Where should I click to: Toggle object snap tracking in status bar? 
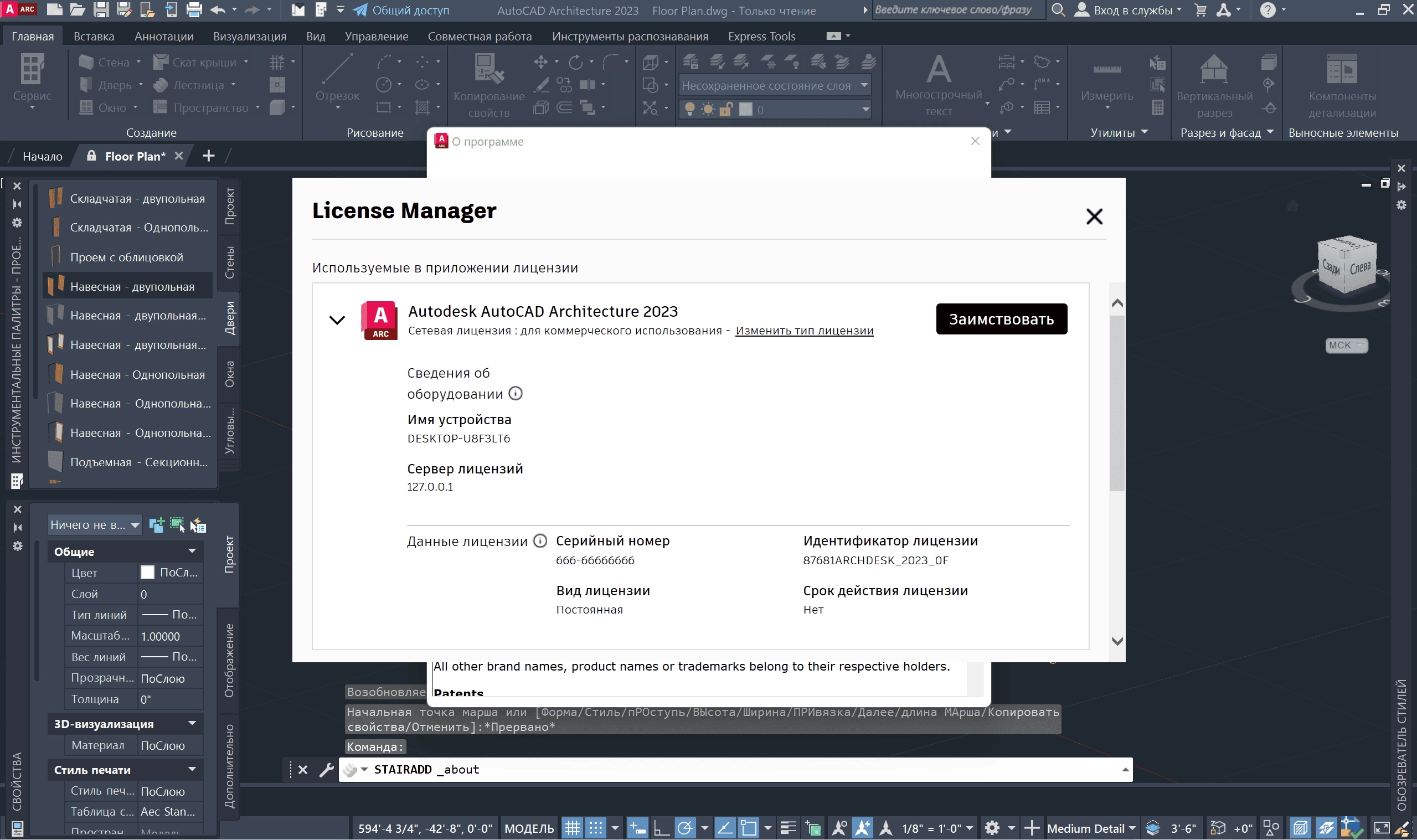click(725, 828)
